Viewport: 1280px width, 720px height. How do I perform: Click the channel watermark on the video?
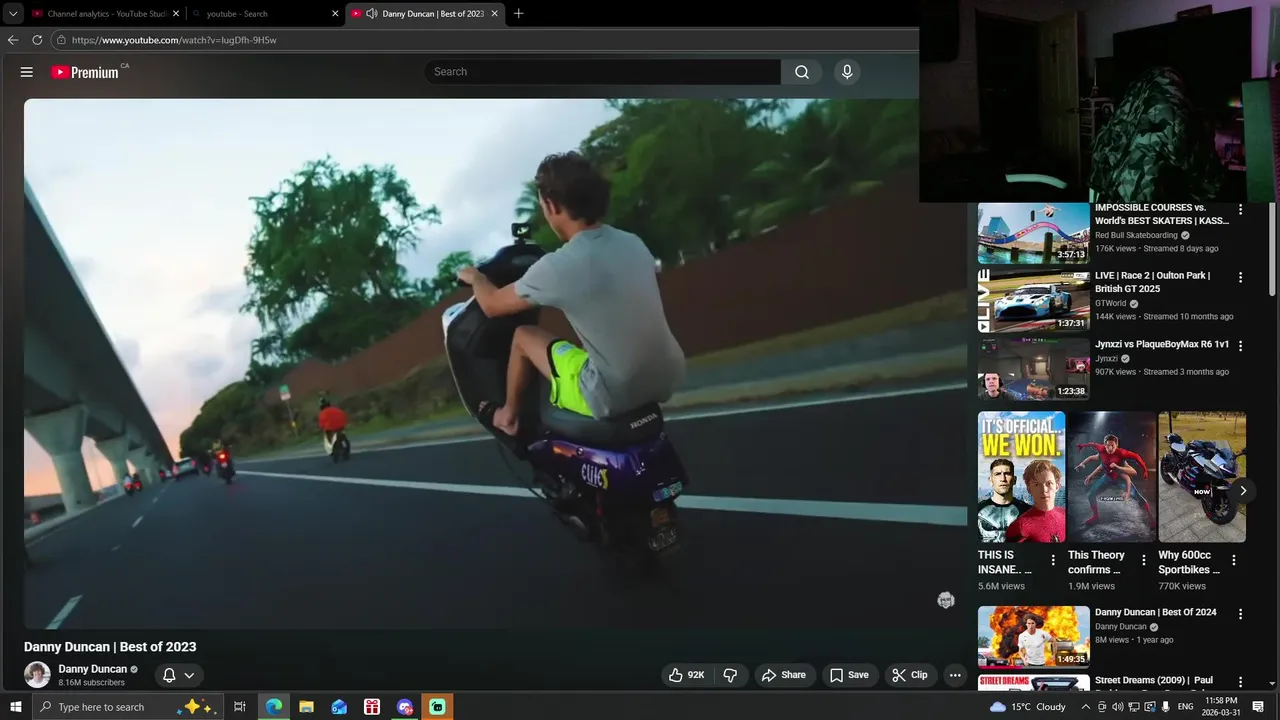946,600
